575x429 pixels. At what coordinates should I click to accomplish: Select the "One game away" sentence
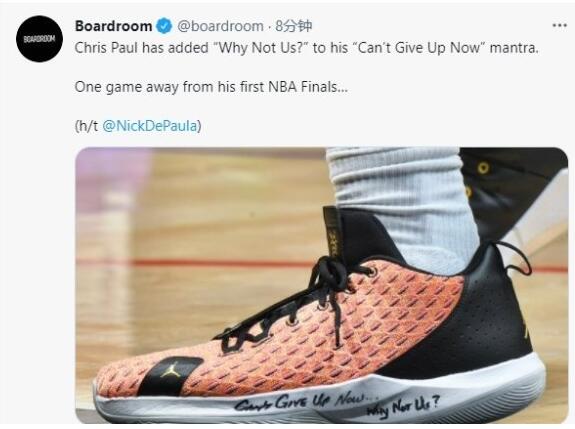[x=211, y=87]
